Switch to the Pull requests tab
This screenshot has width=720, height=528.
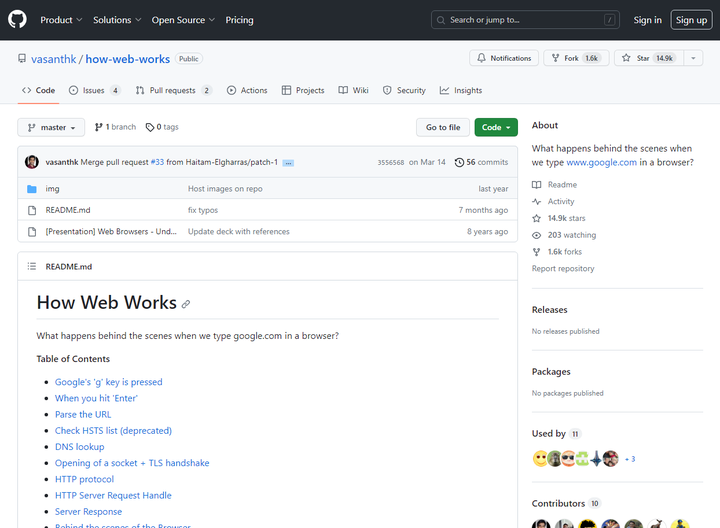tap(174, 90)
